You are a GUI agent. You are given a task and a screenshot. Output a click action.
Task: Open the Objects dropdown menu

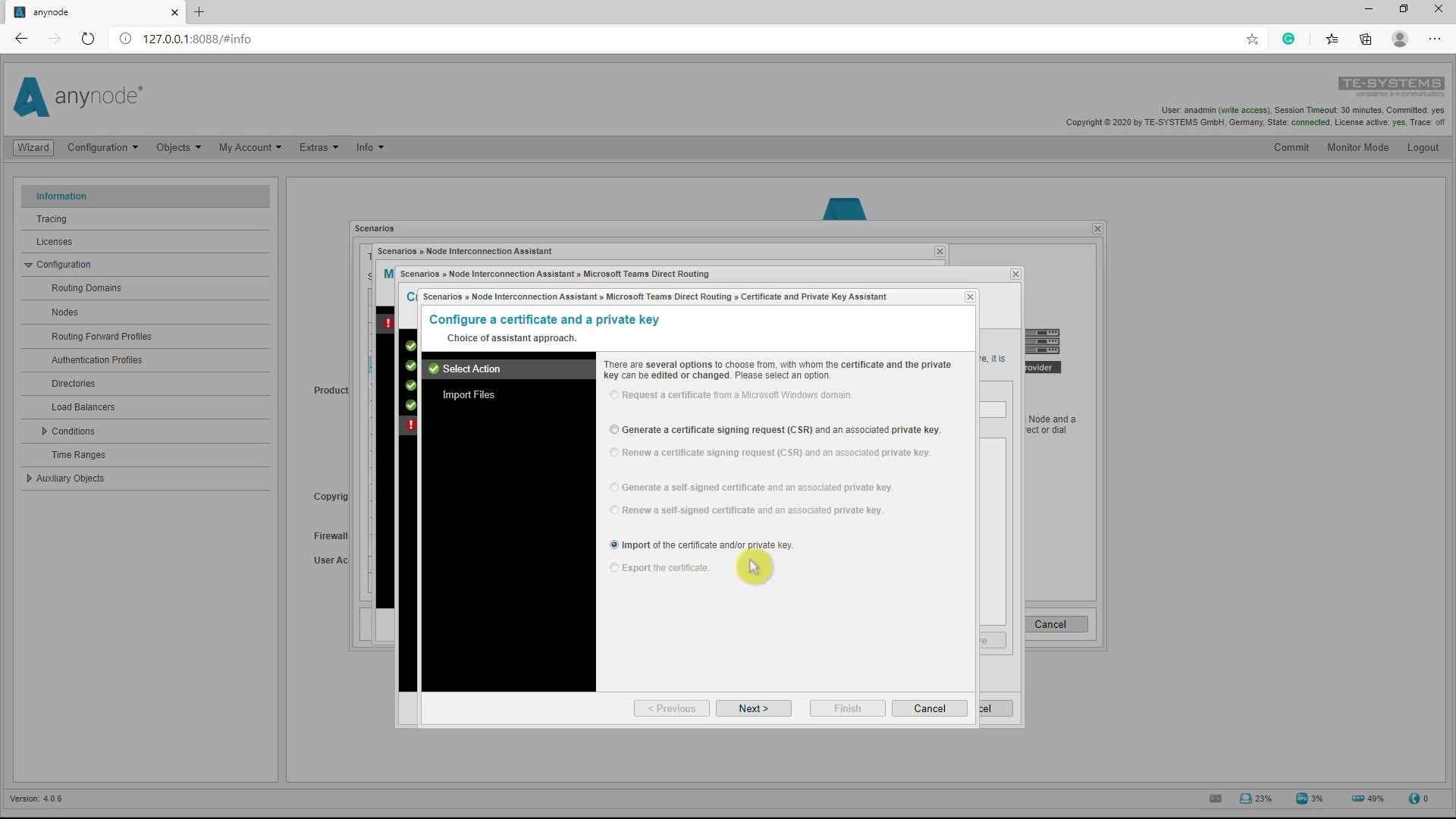point(178,148)
